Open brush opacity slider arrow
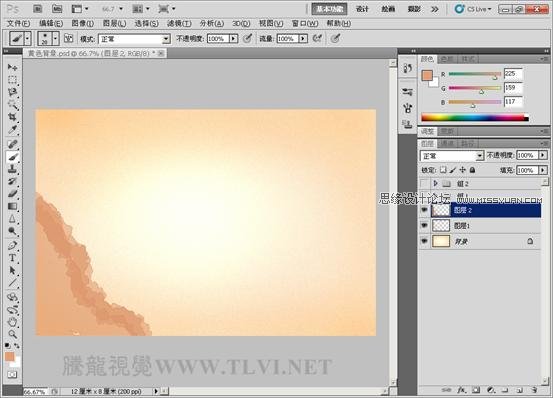 point(233,38)
